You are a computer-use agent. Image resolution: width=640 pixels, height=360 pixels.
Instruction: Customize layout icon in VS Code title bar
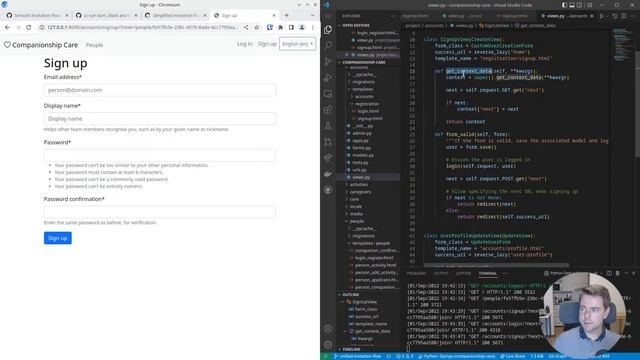click(x=589, y=5)
